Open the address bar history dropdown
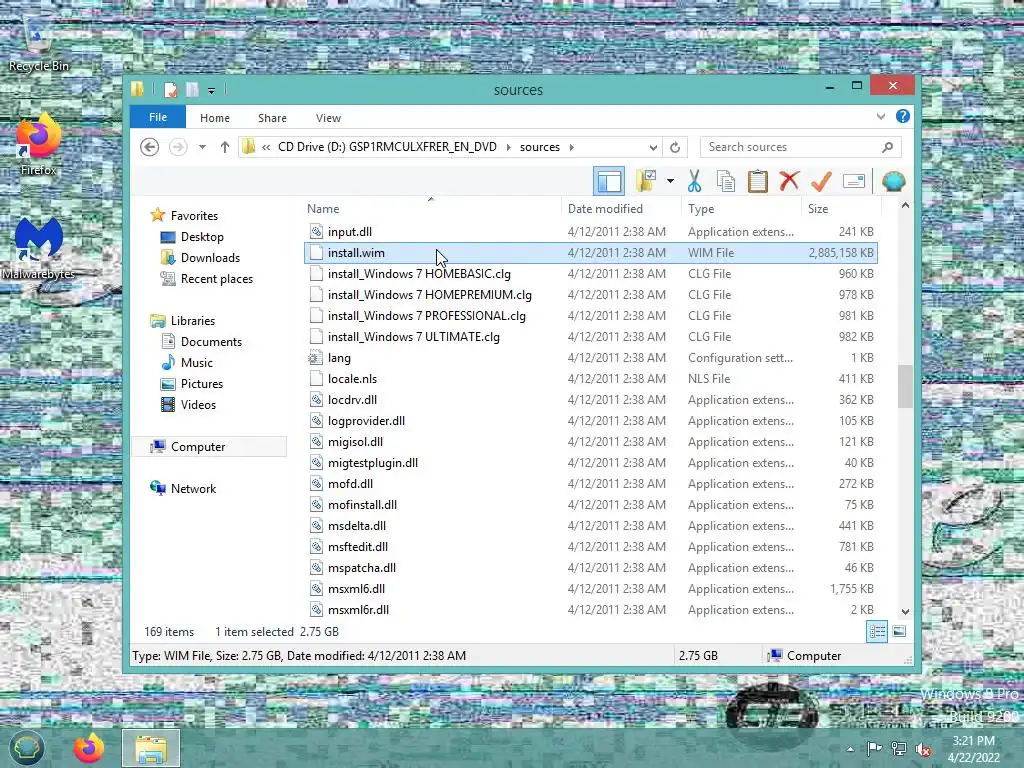 (x=652, y=148)
